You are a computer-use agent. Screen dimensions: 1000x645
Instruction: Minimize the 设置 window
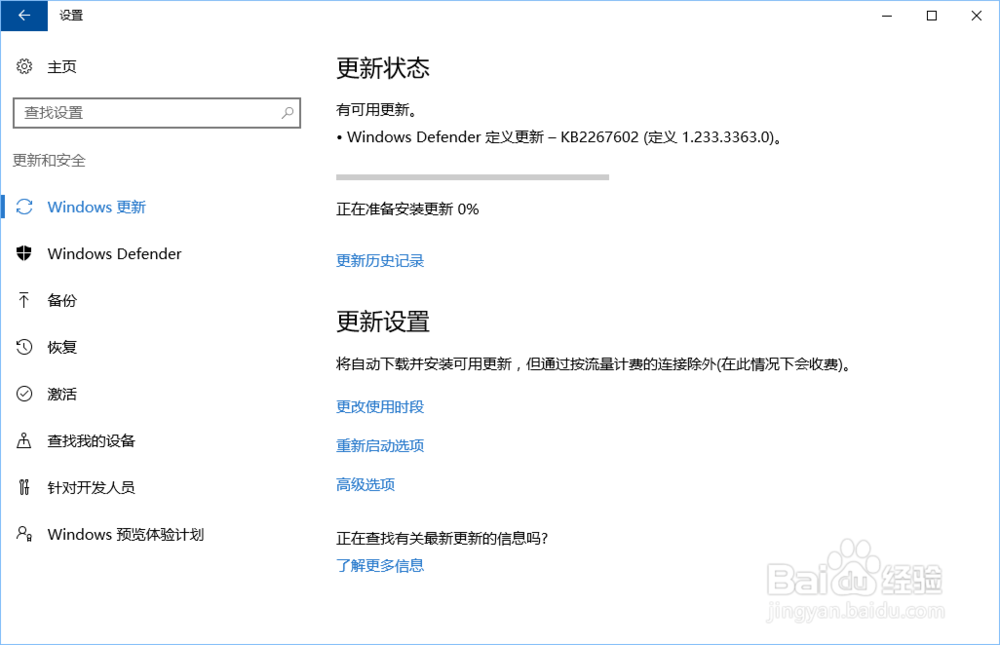887,15
